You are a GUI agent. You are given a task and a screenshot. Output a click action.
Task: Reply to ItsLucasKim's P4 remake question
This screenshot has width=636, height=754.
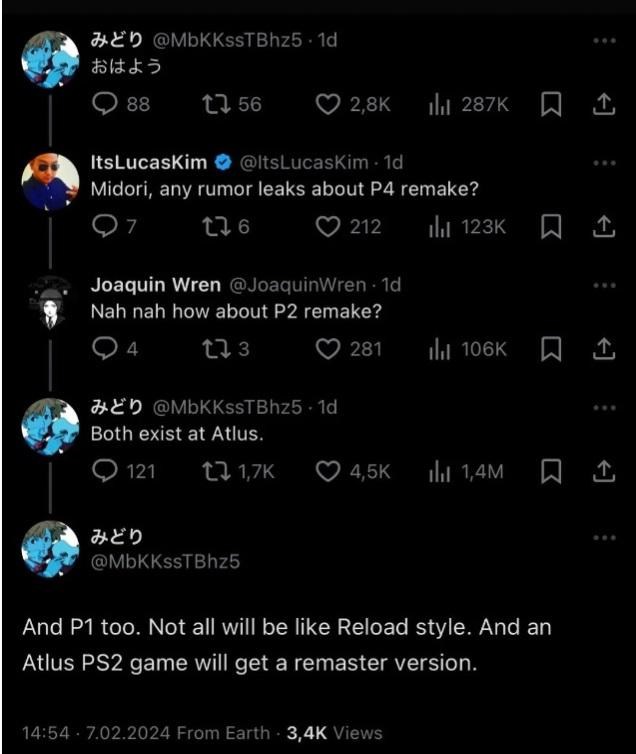[104, 227]
